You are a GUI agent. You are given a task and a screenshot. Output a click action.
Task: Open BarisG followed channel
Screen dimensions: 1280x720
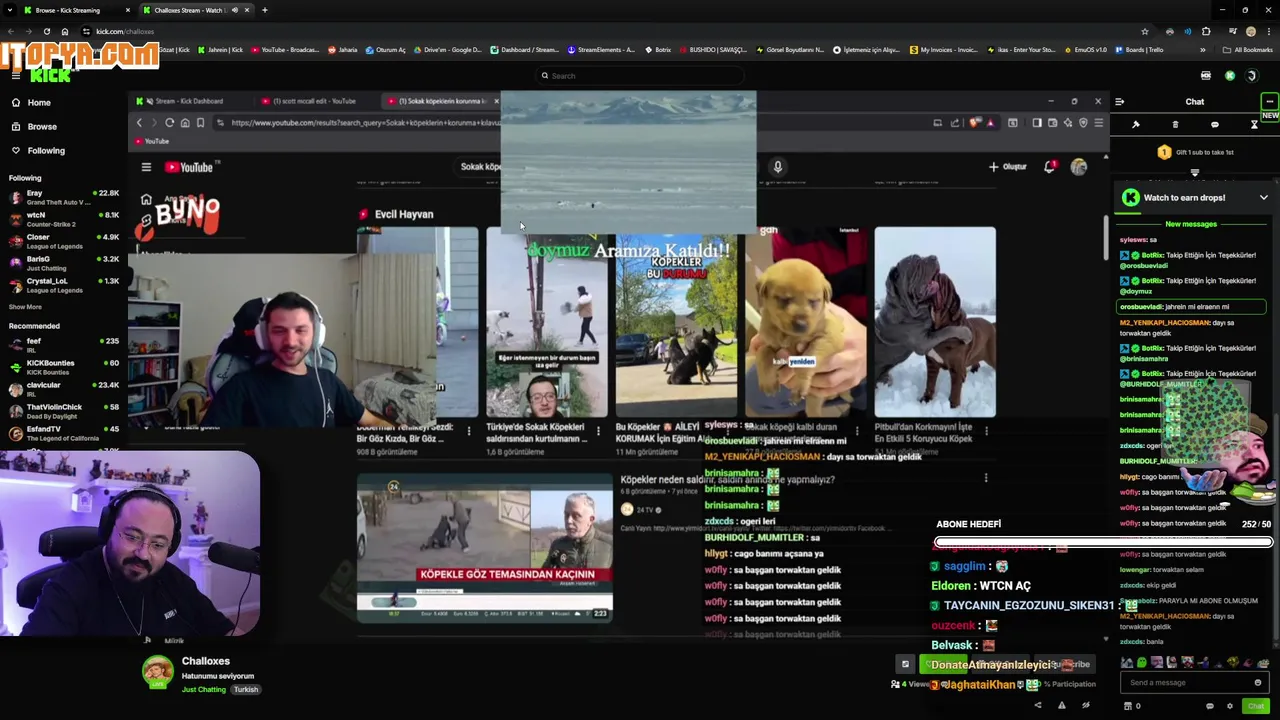64,263
